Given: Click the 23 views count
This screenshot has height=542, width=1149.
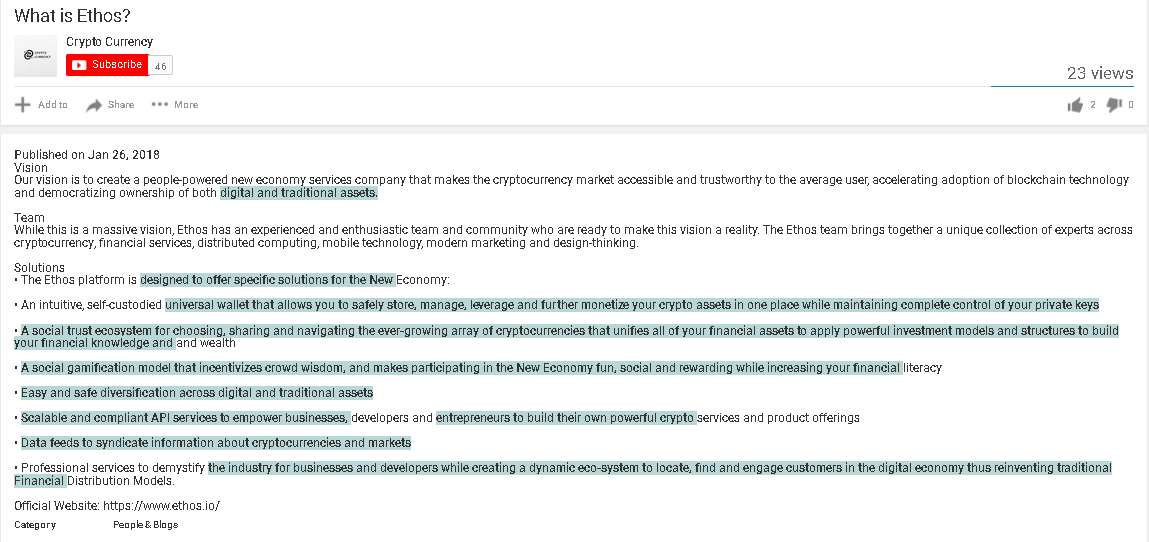Looking at the screenshot, I should (x=1100, y=73).
